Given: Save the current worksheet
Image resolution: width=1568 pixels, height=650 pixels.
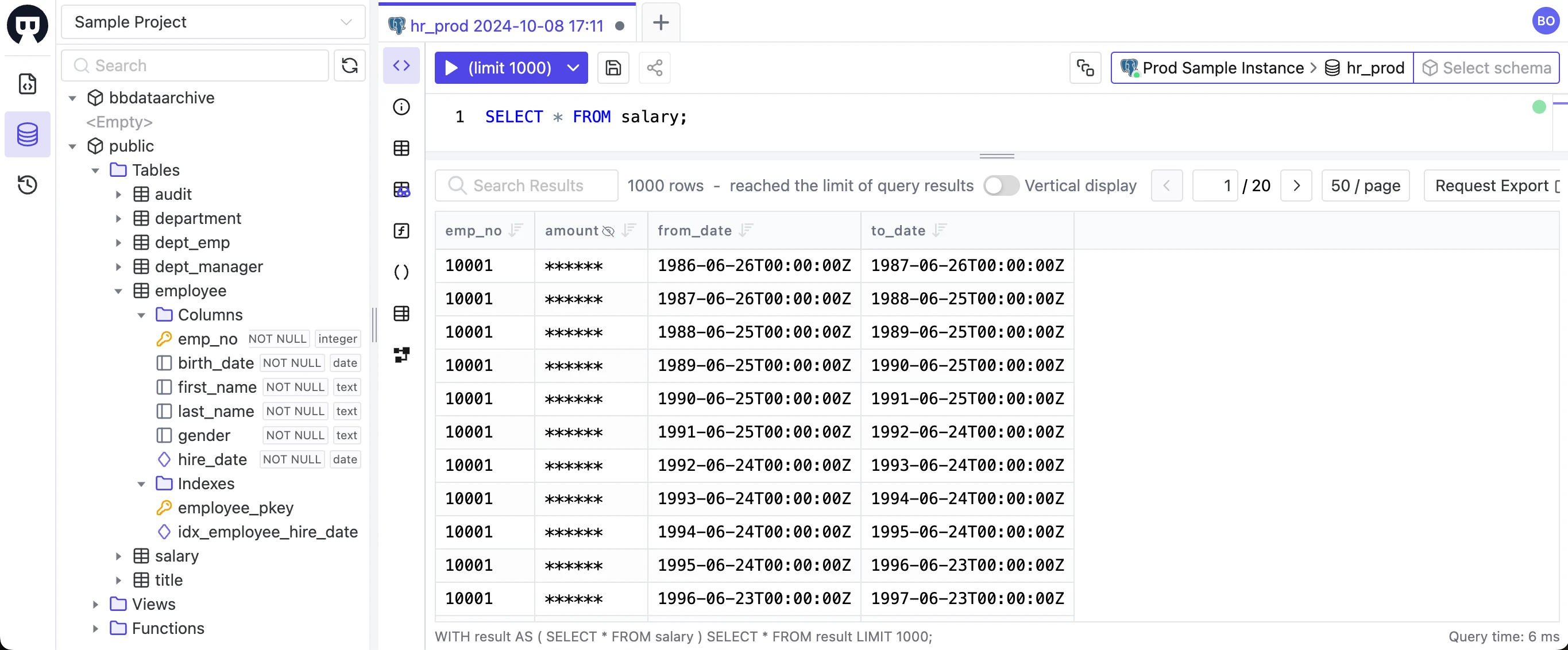Looking at the screenshot, I should click(x=613, y=68).
